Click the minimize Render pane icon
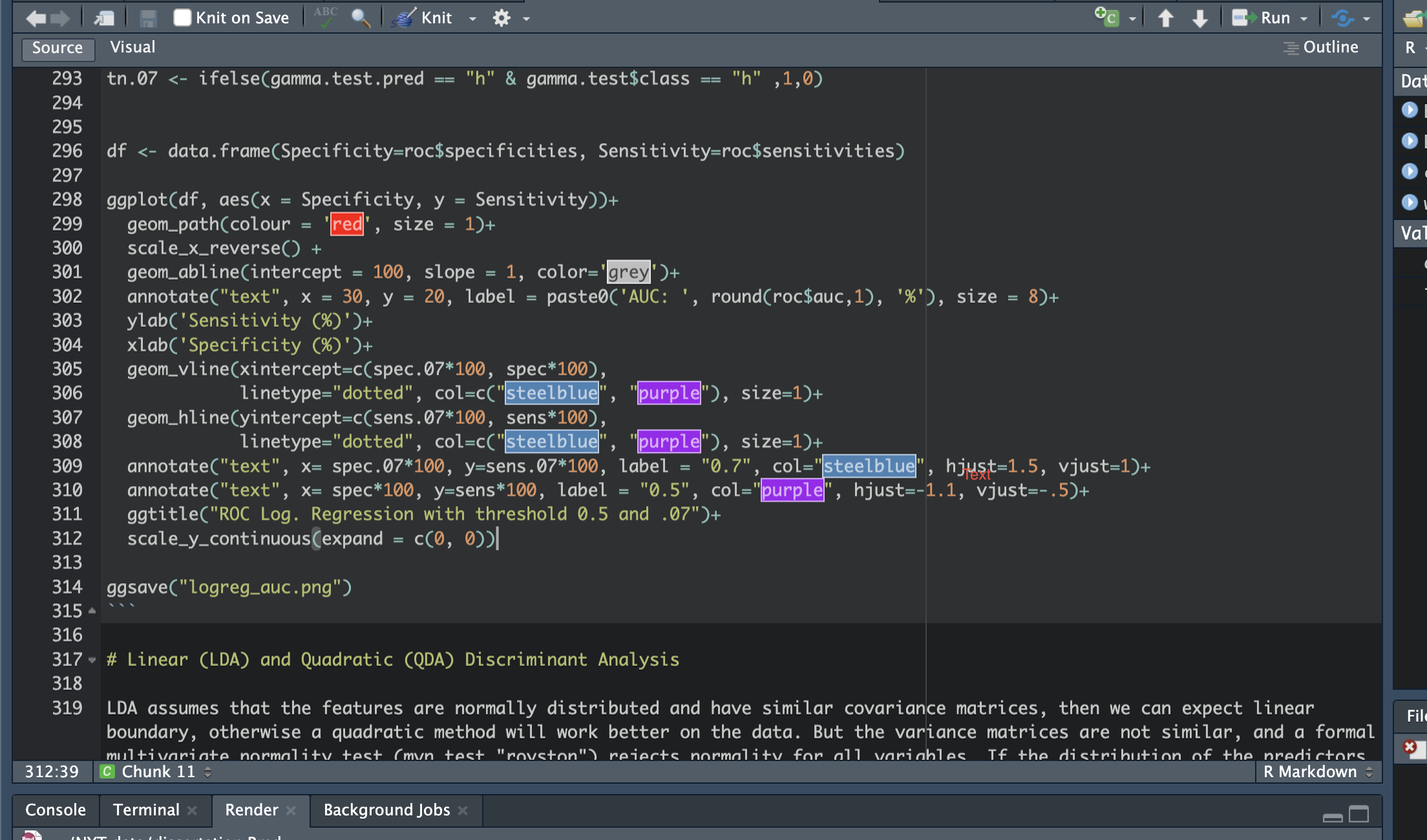1427x840 pixels. click(1333, 817)
